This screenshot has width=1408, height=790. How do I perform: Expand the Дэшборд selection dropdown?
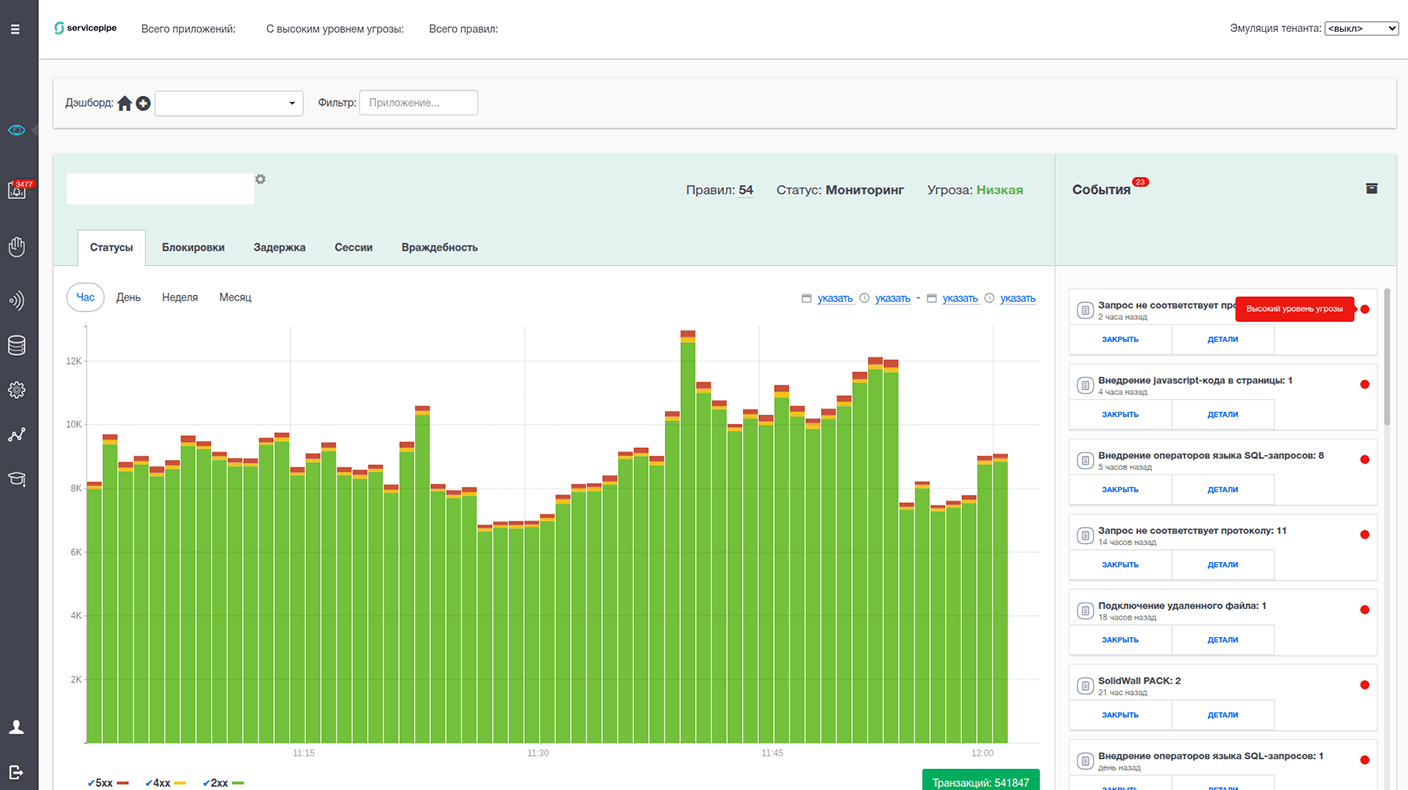[x=228, y=103]
